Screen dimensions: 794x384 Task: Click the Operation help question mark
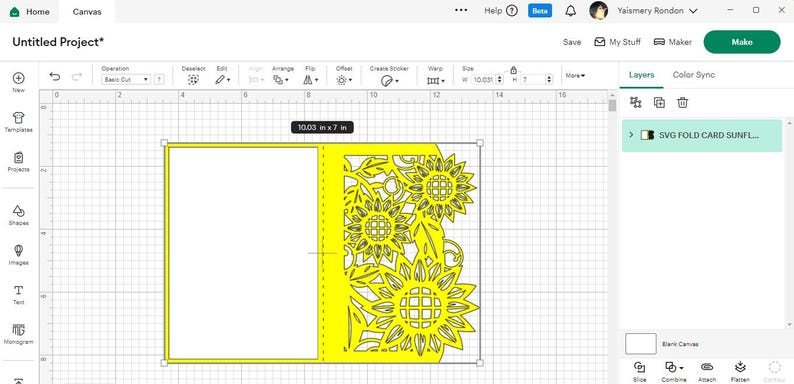tap(158, 80)
